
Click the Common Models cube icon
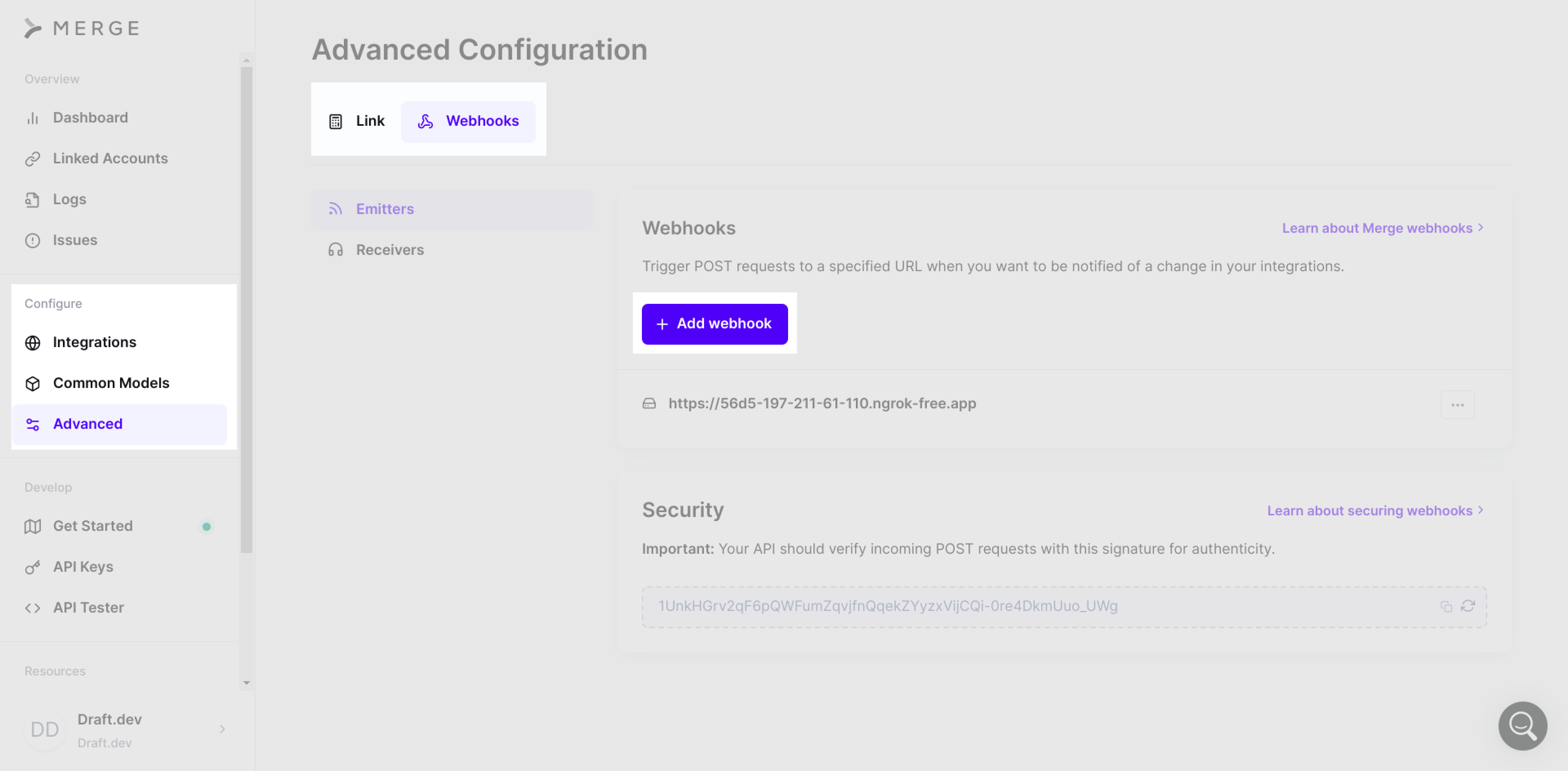point(33,383)
